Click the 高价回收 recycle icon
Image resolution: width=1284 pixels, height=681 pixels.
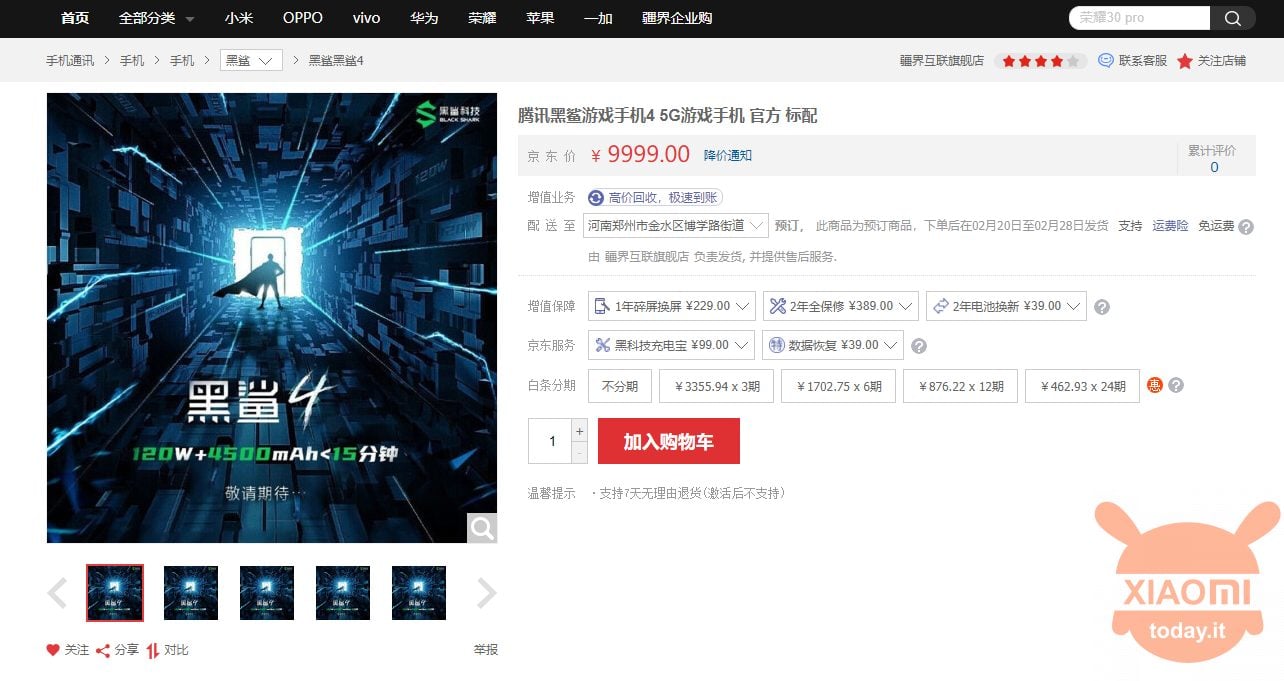[x=596, y=198]
